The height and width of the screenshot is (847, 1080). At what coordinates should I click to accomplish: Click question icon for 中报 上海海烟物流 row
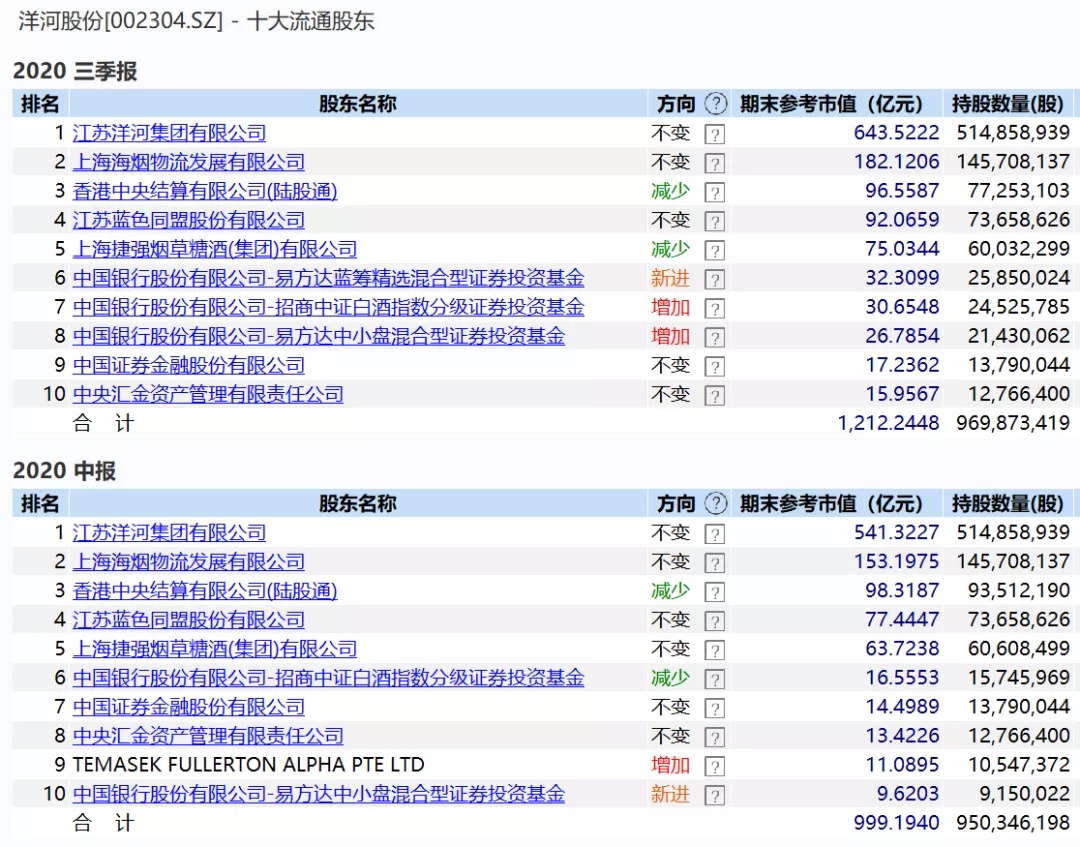714,563
